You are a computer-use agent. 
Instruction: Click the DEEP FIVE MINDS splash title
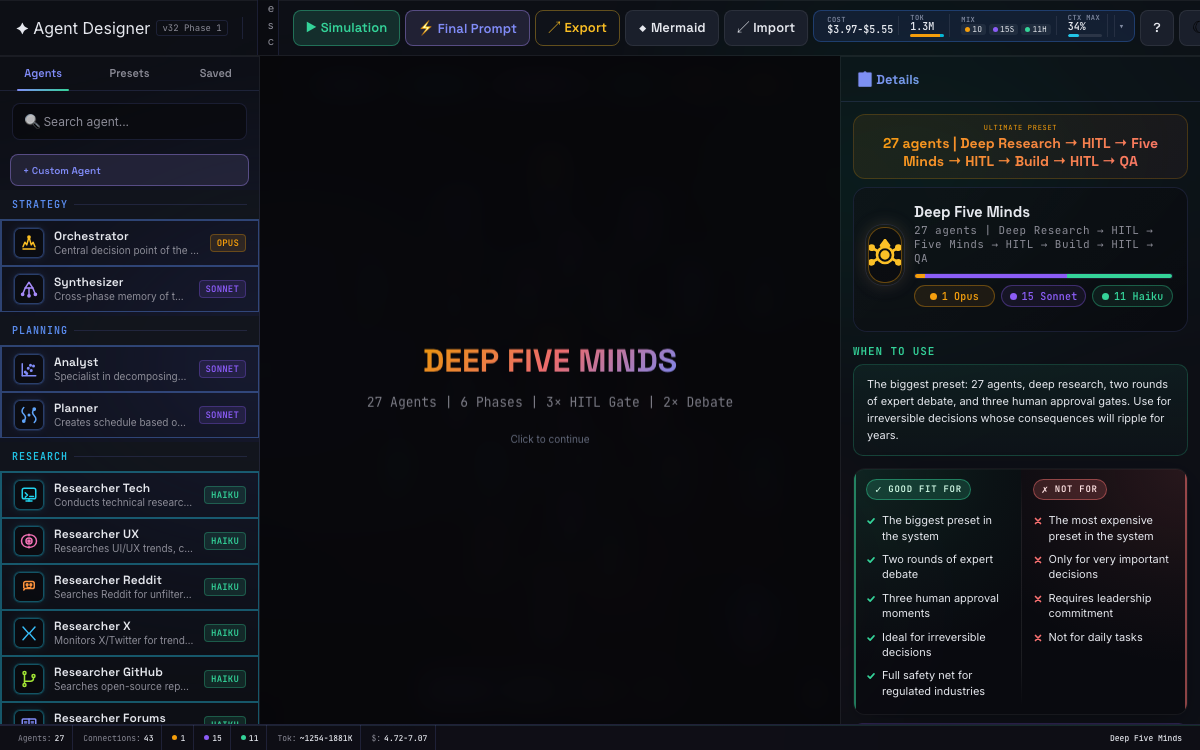[x=550, y=361]
